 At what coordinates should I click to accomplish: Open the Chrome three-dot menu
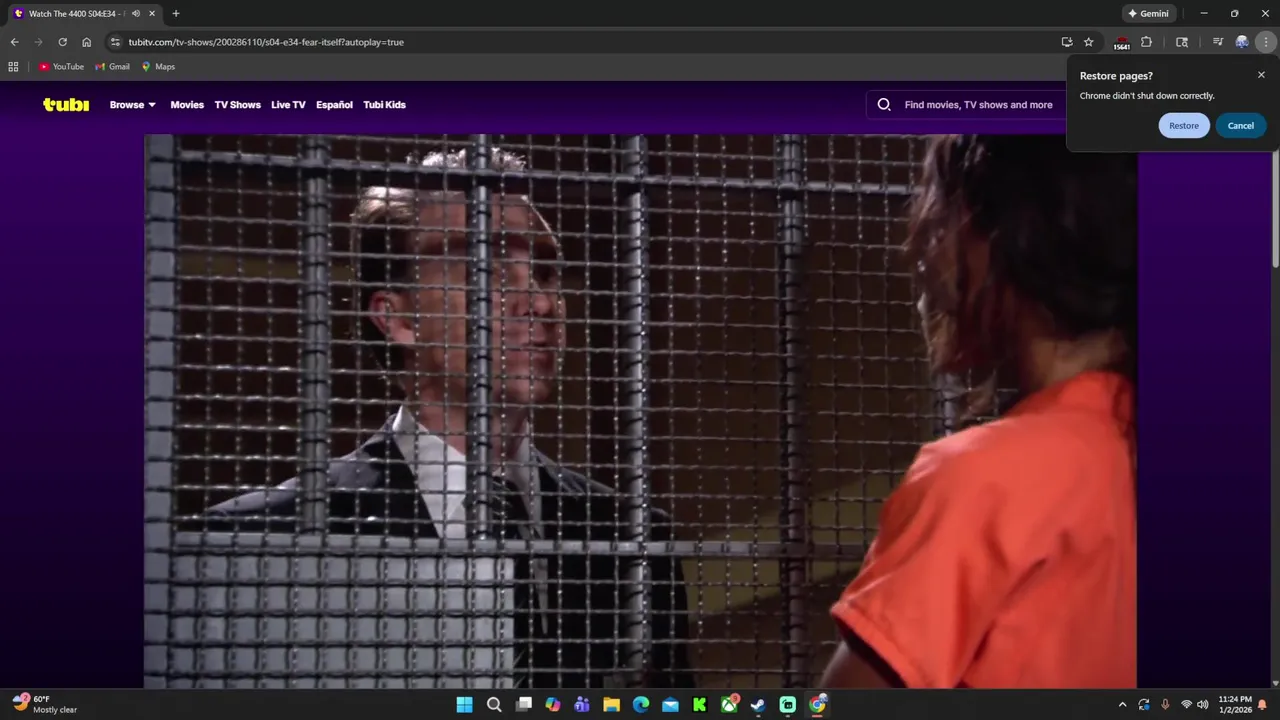click(1266, 42)
